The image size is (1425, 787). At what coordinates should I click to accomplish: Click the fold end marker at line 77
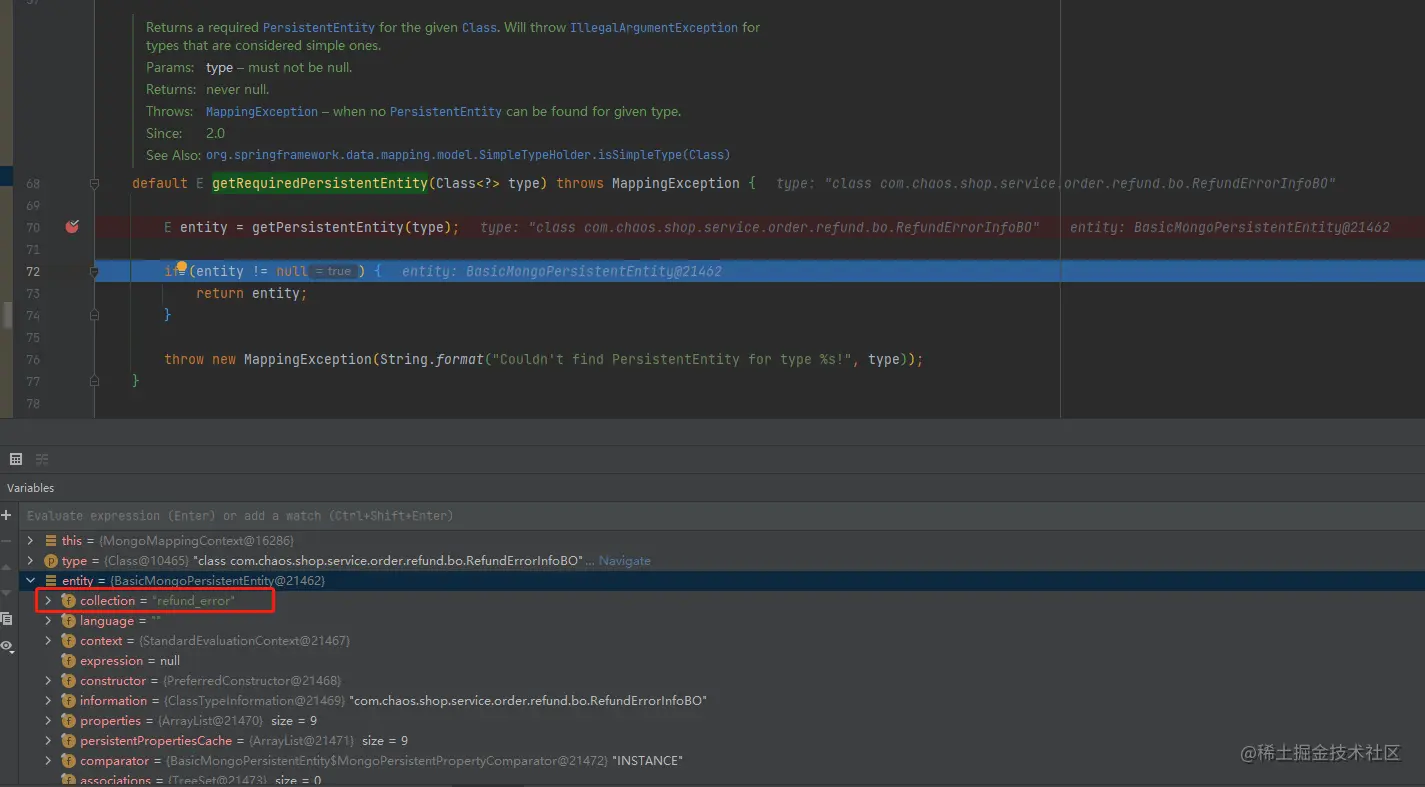94,381
